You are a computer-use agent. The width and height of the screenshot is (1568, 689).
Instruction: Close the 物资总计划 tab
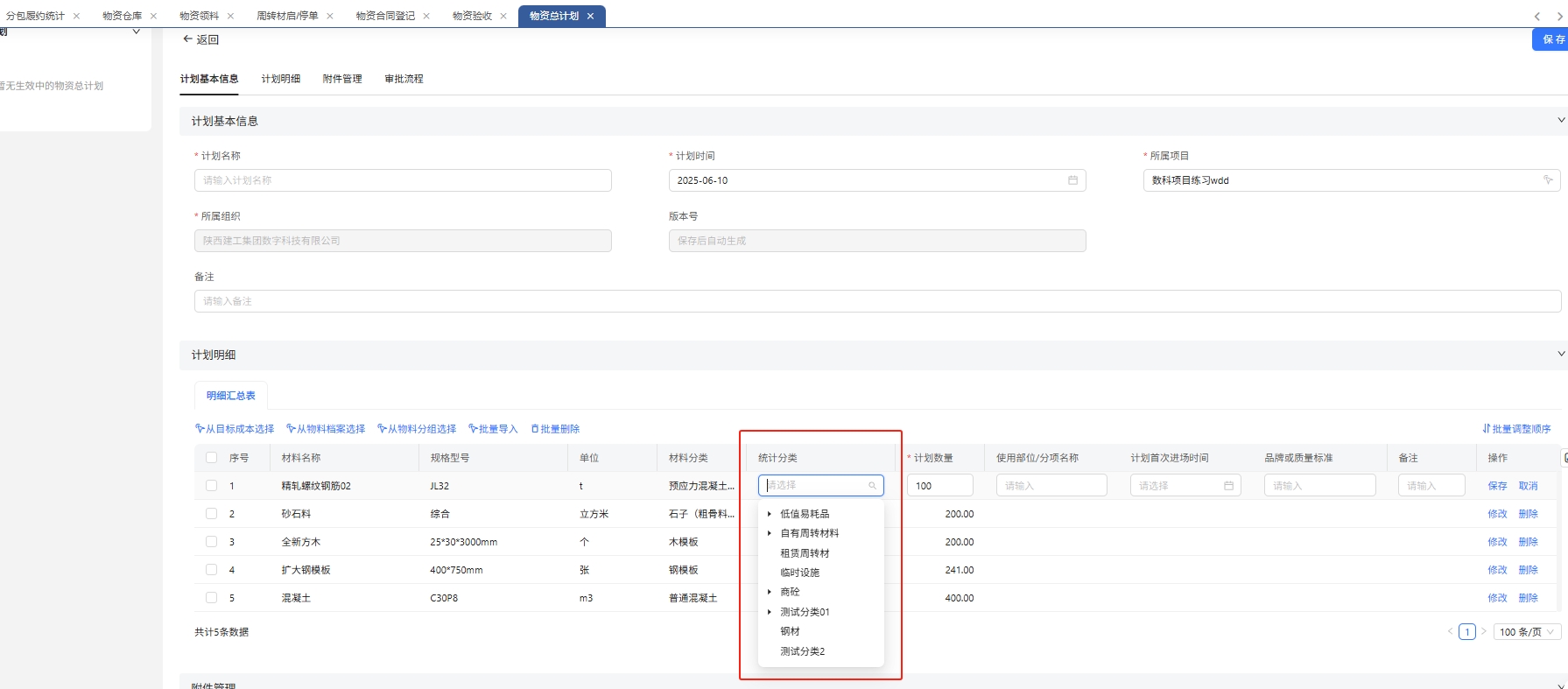(x=590, y=16)
